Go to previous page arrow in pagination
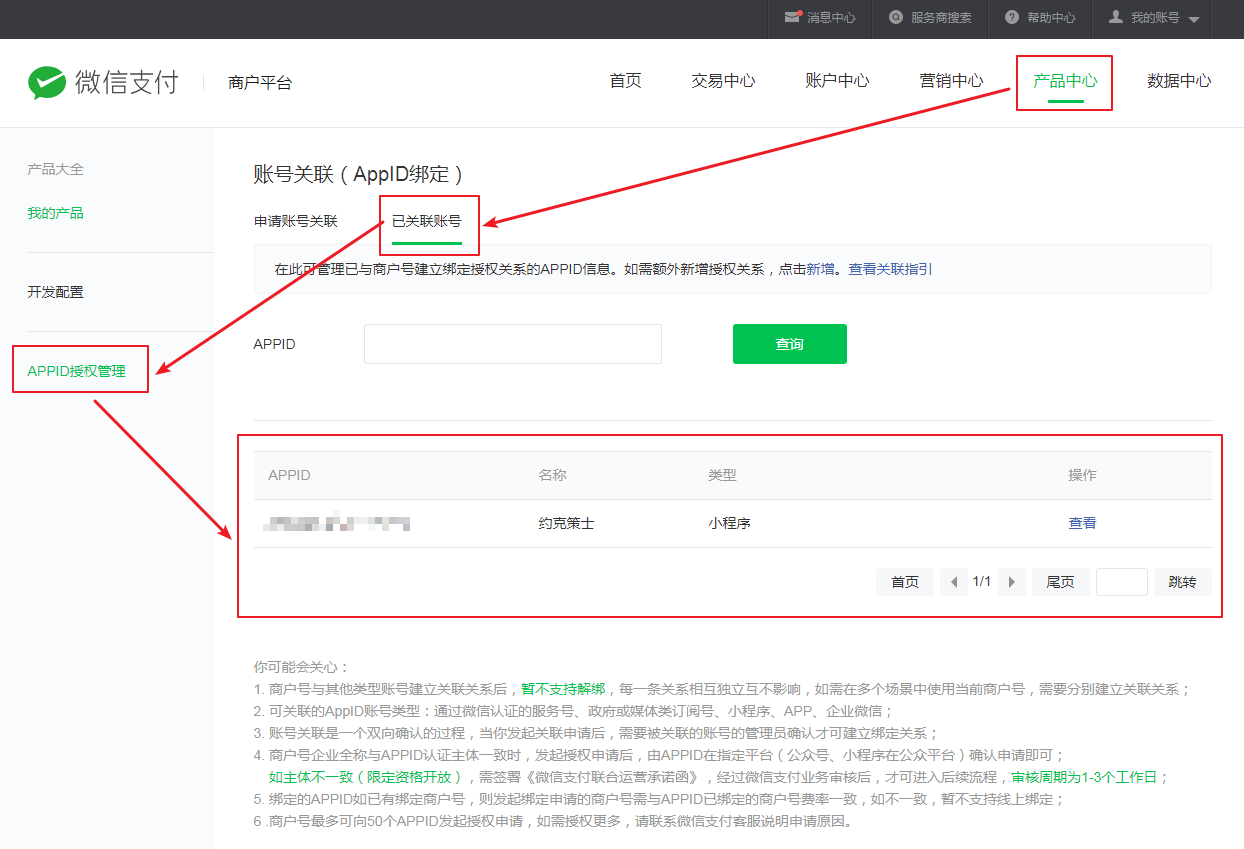Image resolution: width=1244 pixels, height=849 pixels. [954, 582]
